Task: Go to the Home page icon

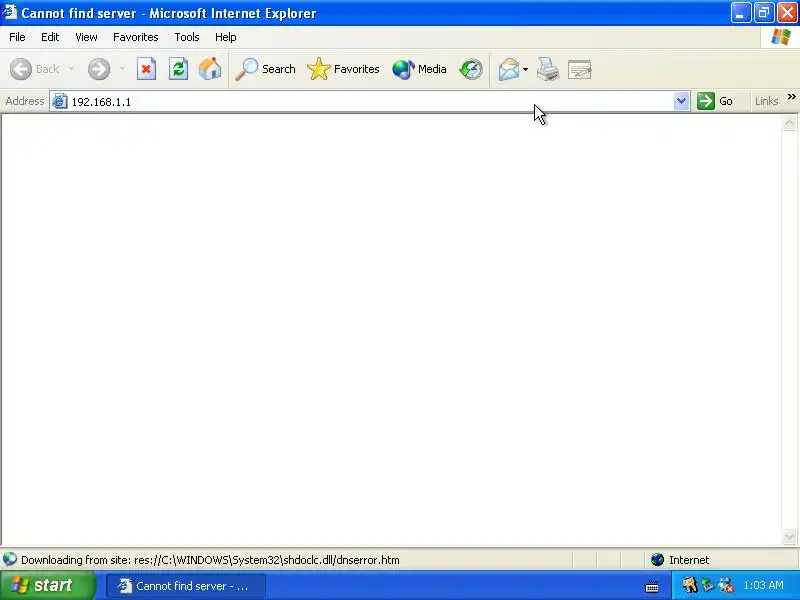Action: coord(210,69)
